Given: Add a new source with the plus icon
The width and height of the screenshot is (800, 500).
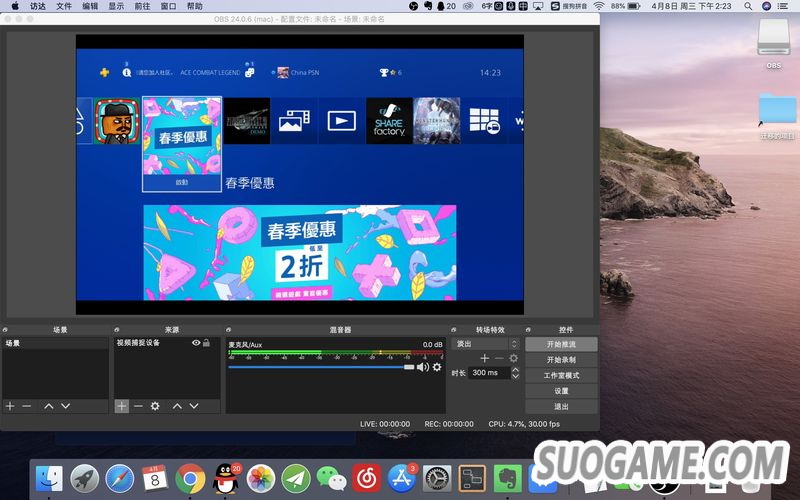Looking at the screenshot, I should point(121,406).
